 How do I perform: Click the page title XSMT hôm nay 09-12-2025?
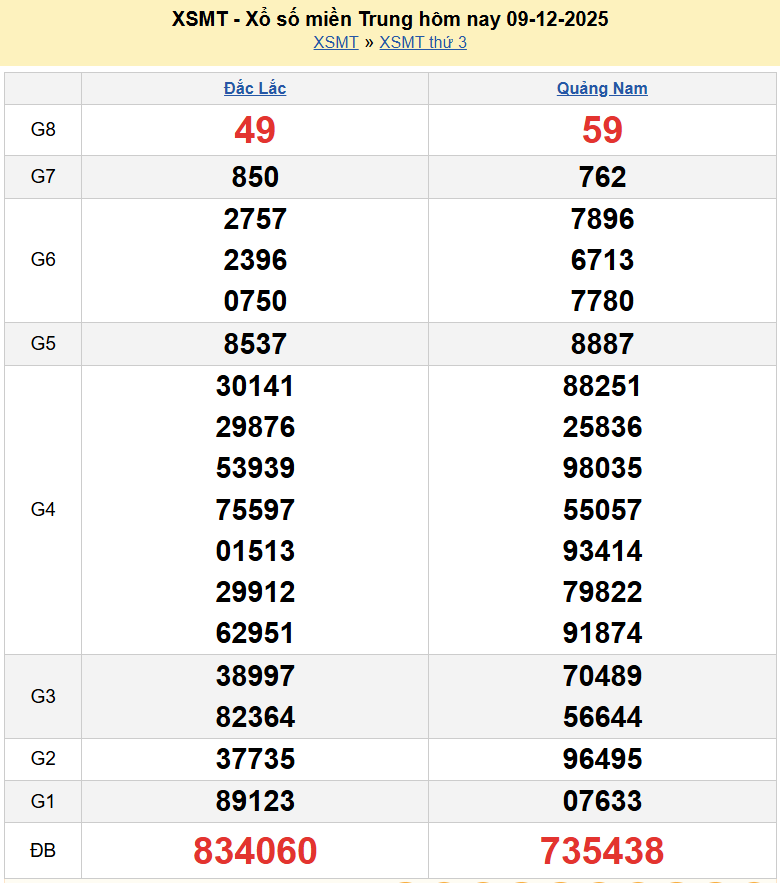[390, 19]
